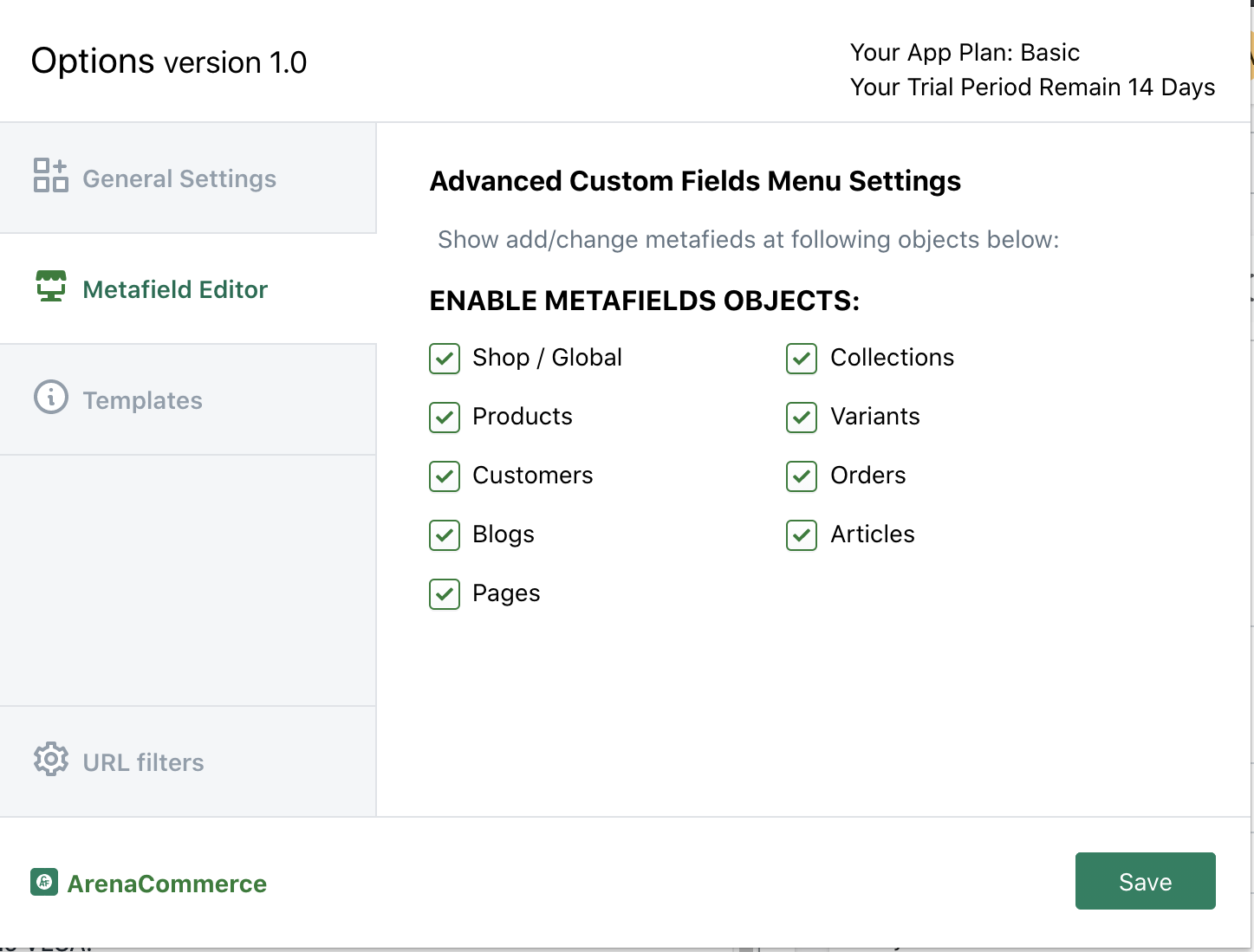Toggle the Orders checkbox
This screenshot has height=952, width=1254.
[802, 476]
